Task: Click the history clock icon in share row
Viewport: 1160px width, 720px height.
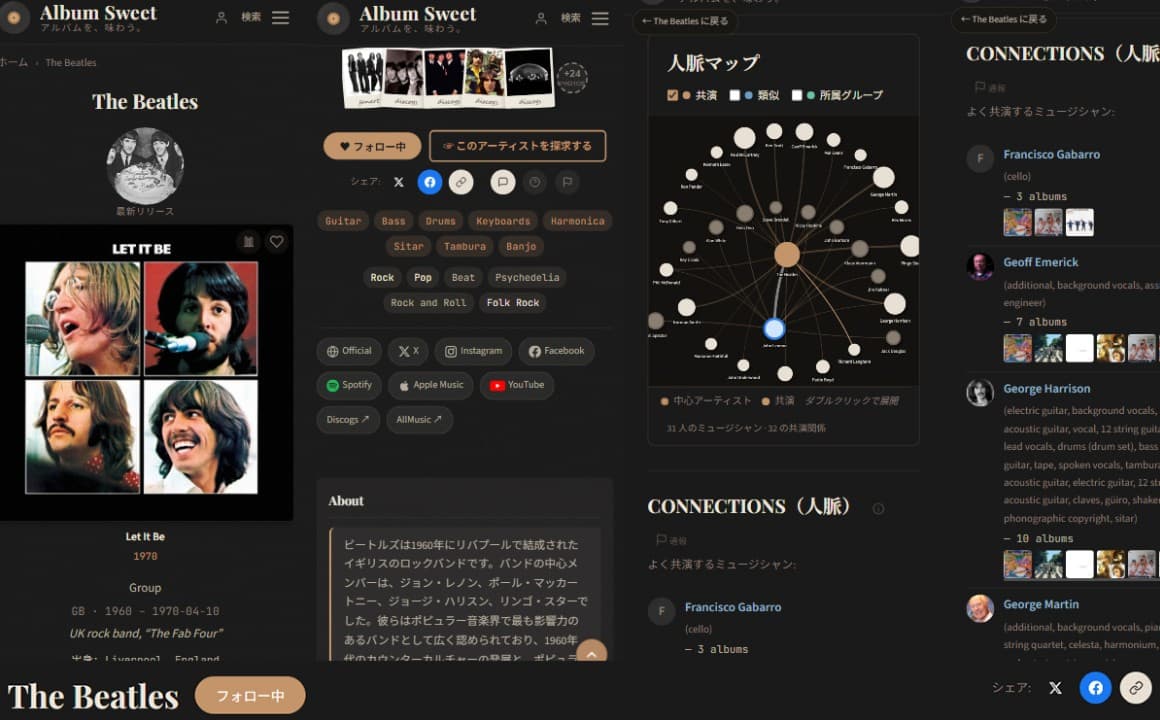Action: tap(535, 182)
